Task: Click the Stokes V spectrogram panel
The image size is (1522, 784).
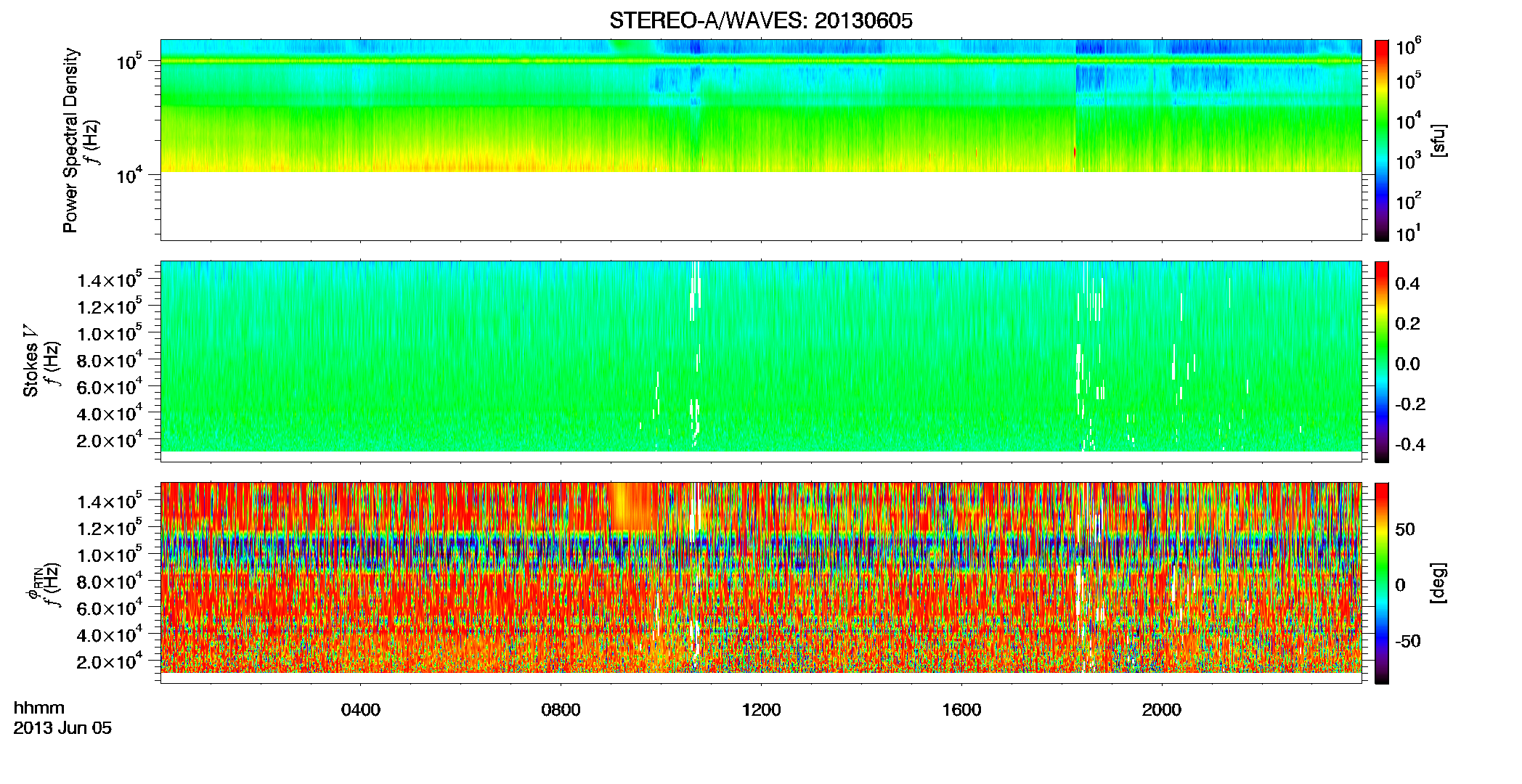Action: pyautogui.click(x=761, y=362)
